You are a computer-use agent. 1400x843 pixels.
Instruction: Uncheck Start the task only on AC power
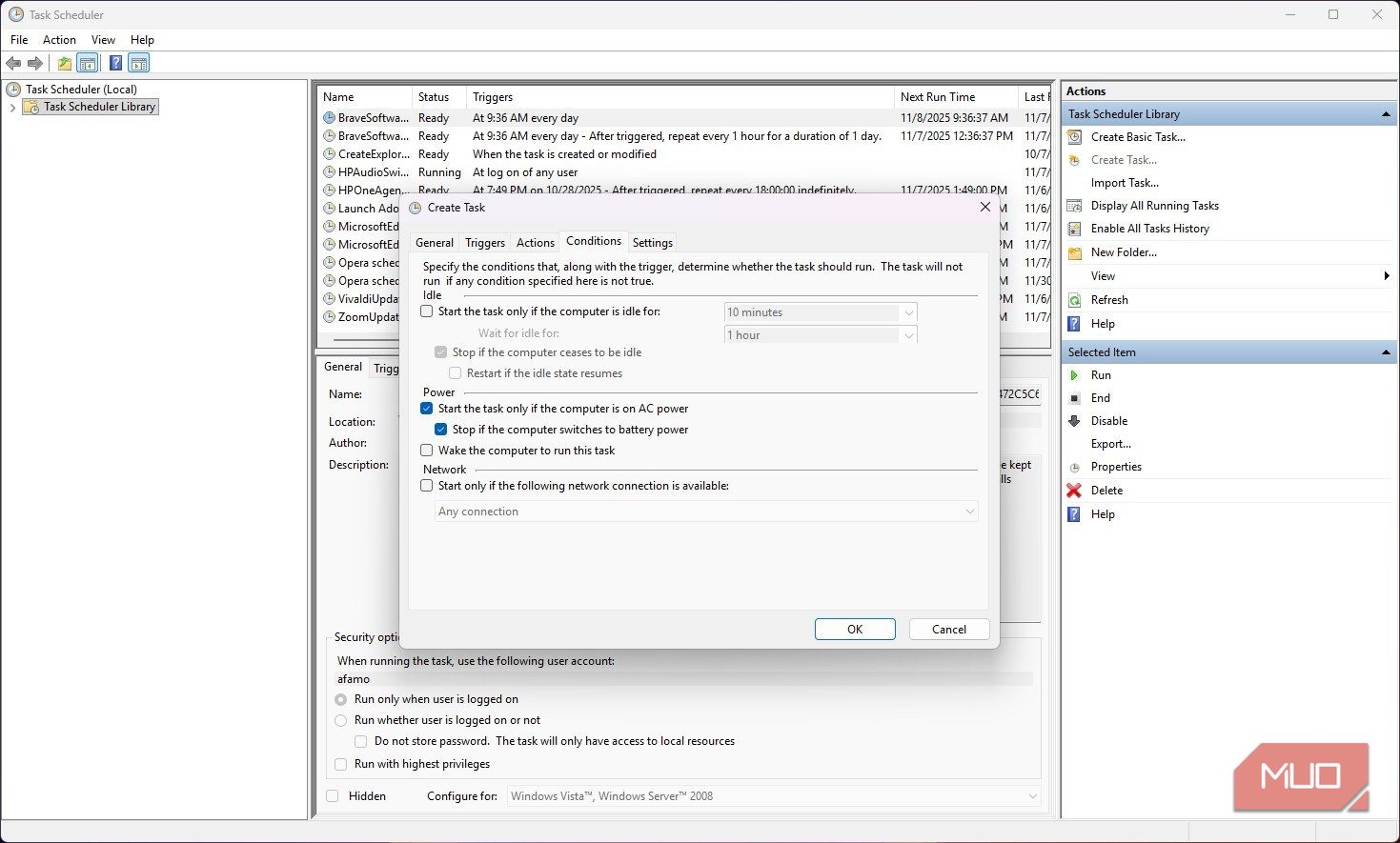pyautogui.click(x=427, y=409)
